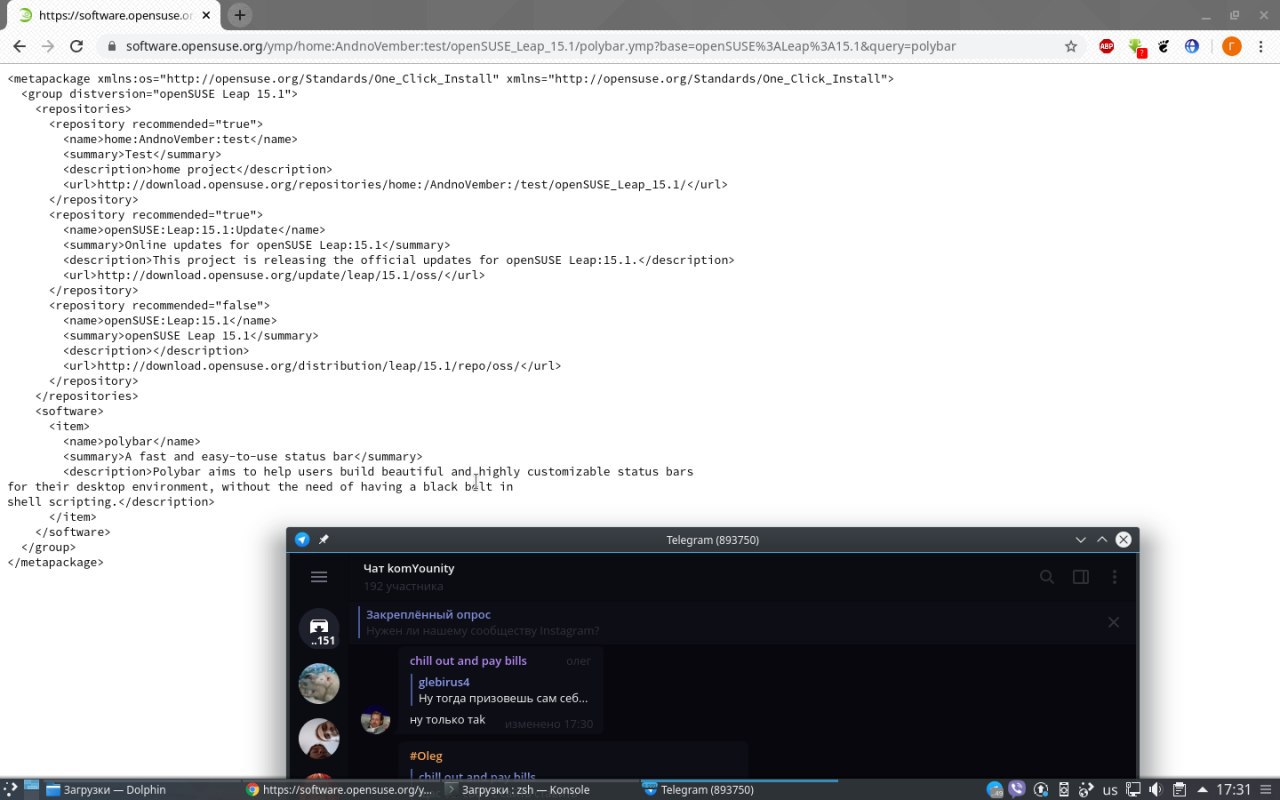
Task: Switch to Dolphin Загрузки taskbar entry
Action: click(141, 789)
